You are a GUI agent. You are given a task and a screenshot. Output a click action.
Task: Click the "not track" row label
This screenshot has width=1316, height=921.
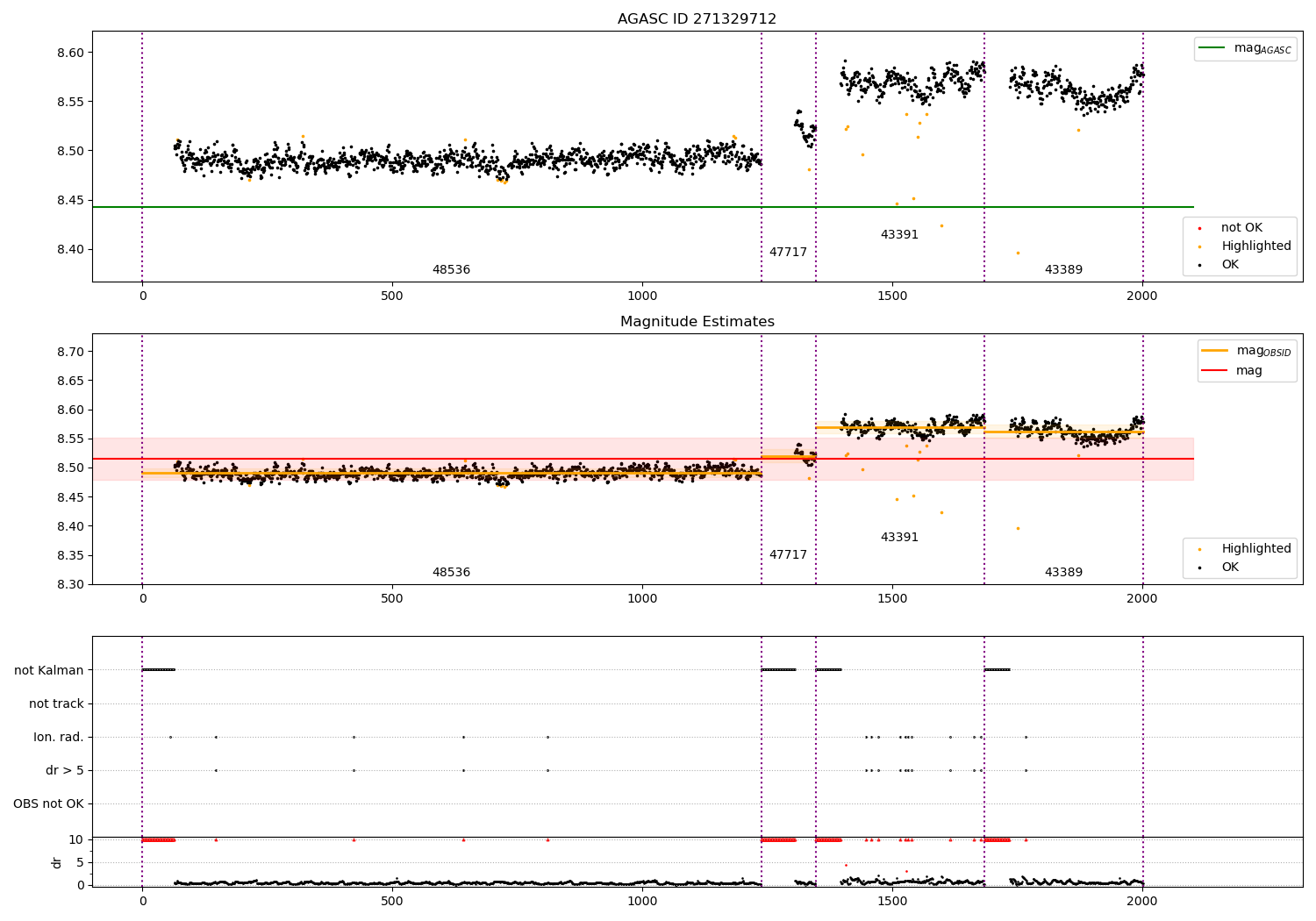56,704
